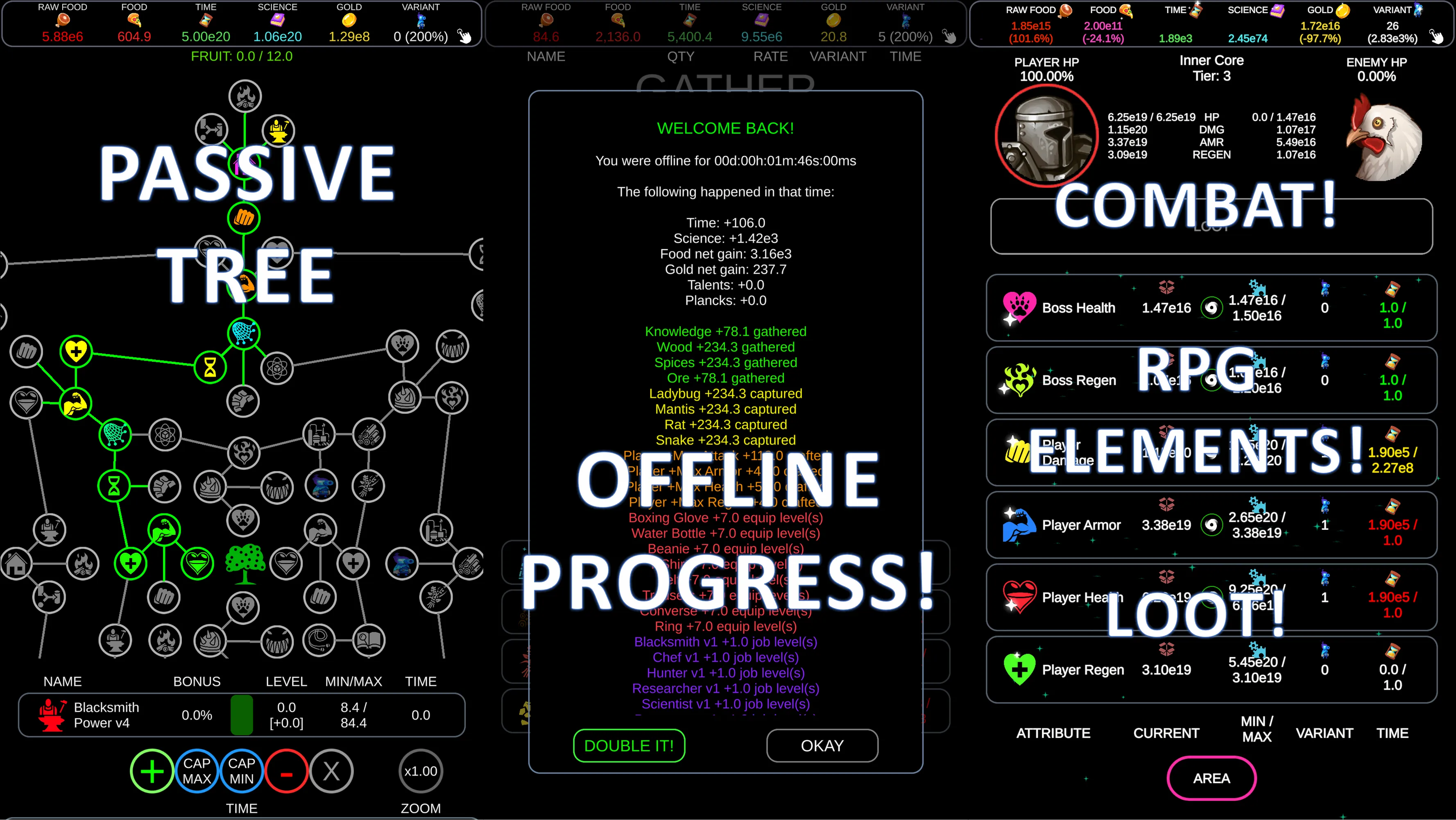Click the Player Armor shield icon
Viewport: 1456px width, 820px height.
1019,525
